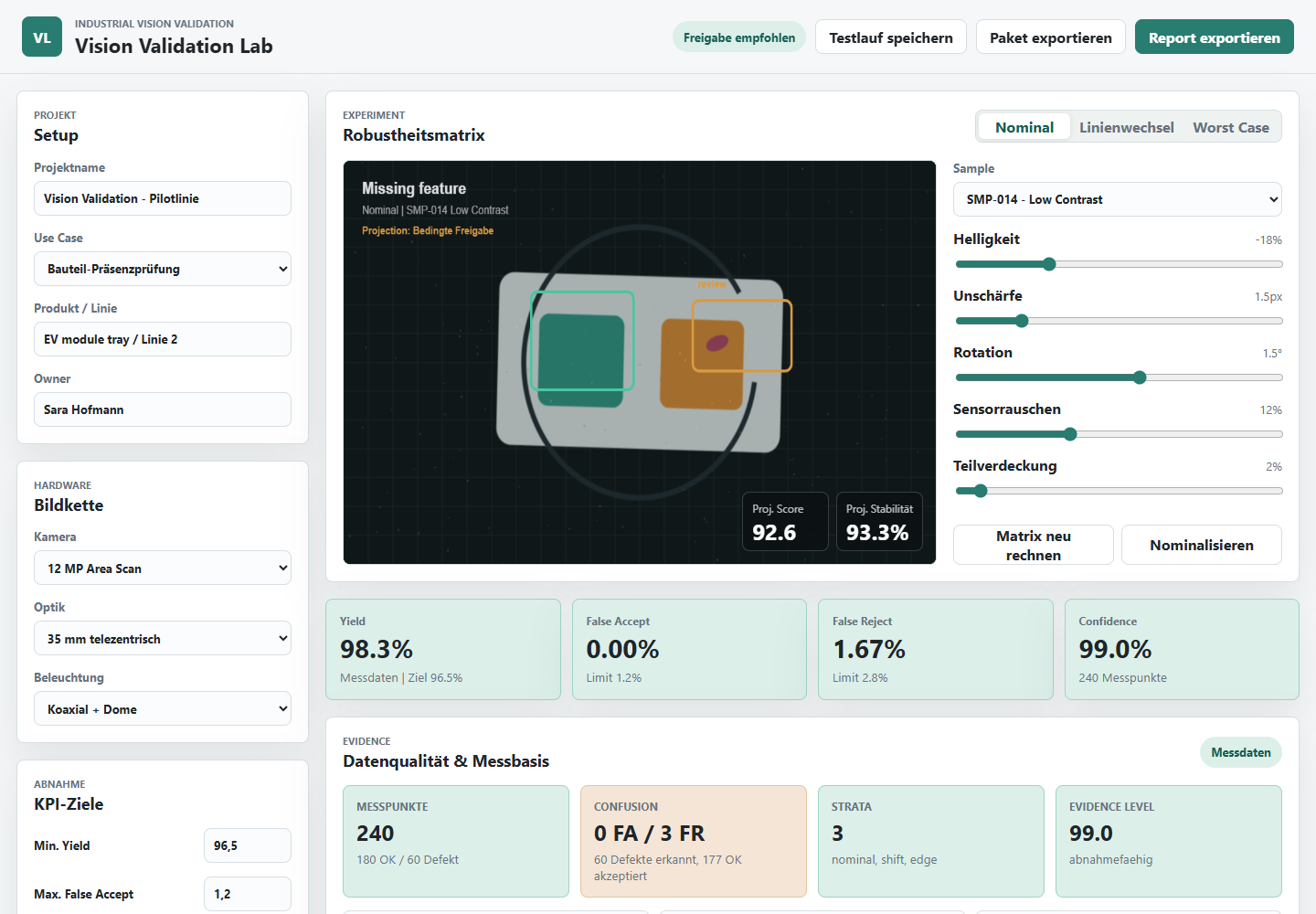Screen dimensions: 1316x914
Task: Click the Proj. Score 92.6 readout
Action: click(x=786, y=521)
